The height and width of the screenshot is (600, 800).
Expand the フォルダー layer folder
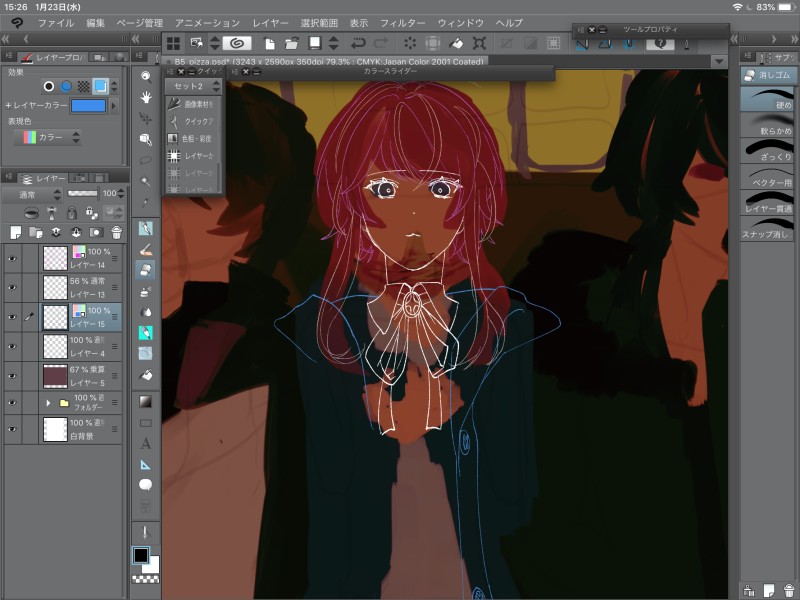click(48, 403)
